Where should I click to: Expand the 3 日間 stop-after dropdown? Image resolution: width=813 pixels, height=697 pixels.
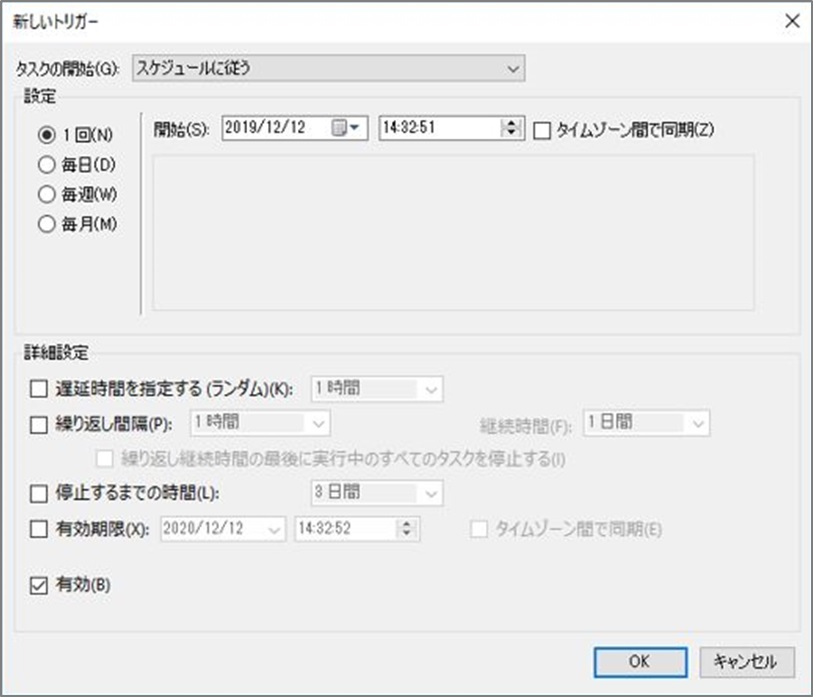pyautogui.click(x=377, y=493)
